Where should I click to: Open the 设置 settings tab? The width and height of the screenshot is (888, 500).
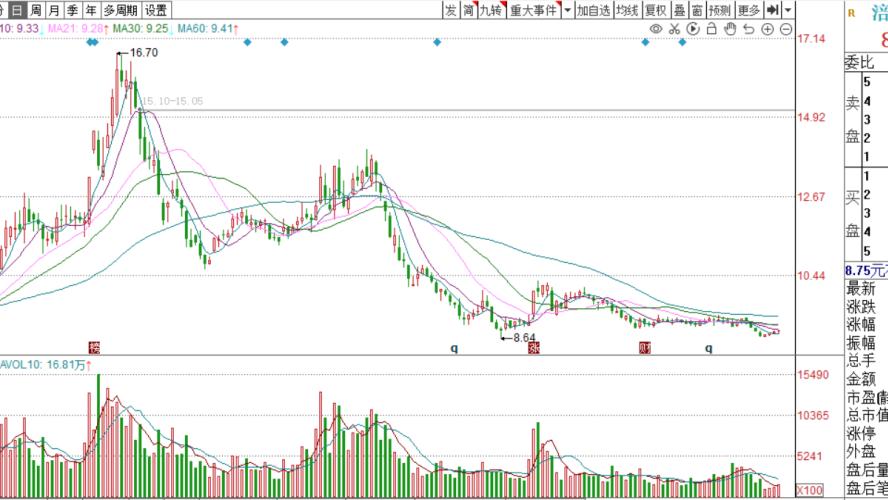point(156,10)
